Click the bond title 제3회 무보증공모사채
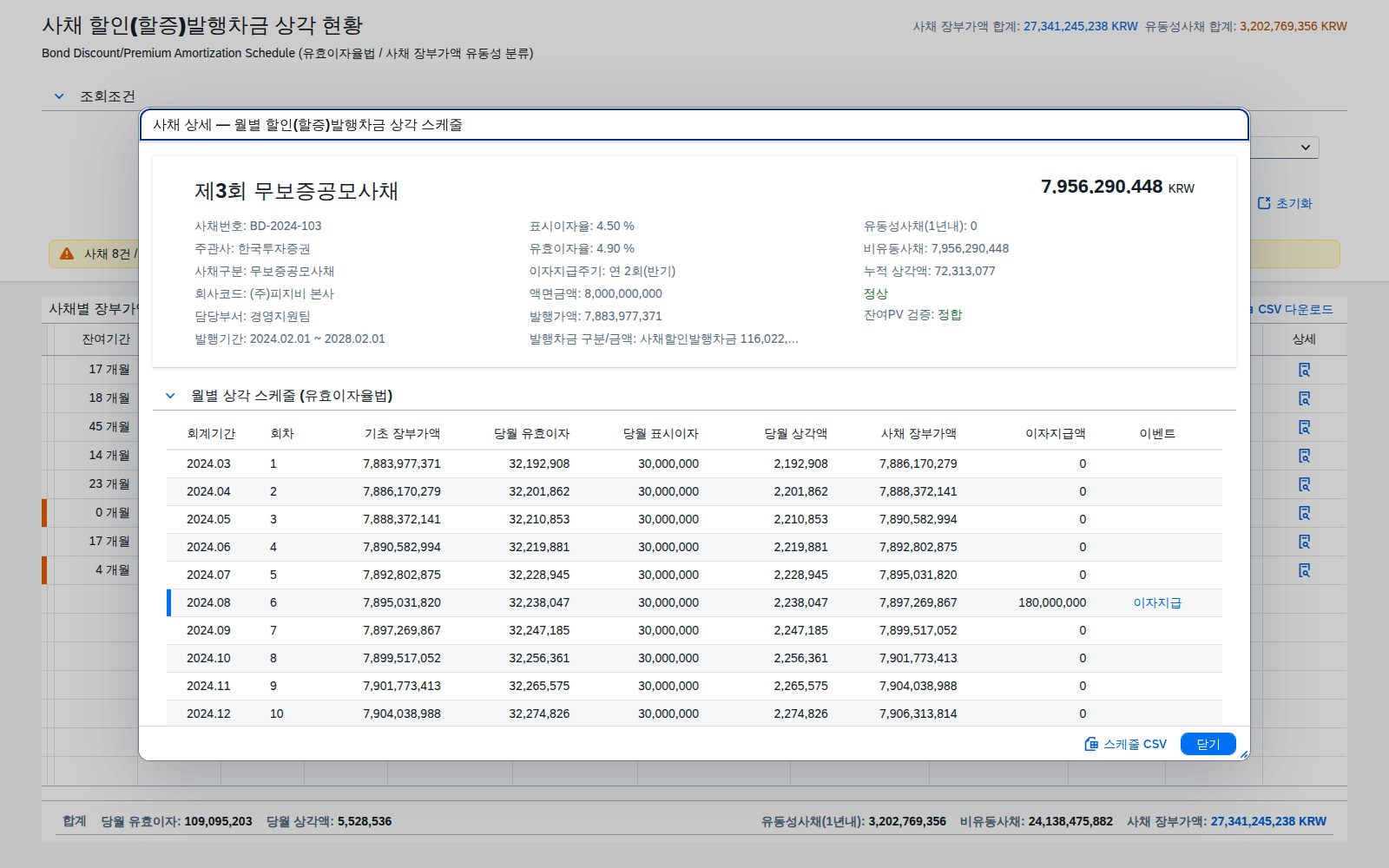Viewport: 1389px width, 868px height. (x=296, y=191)
